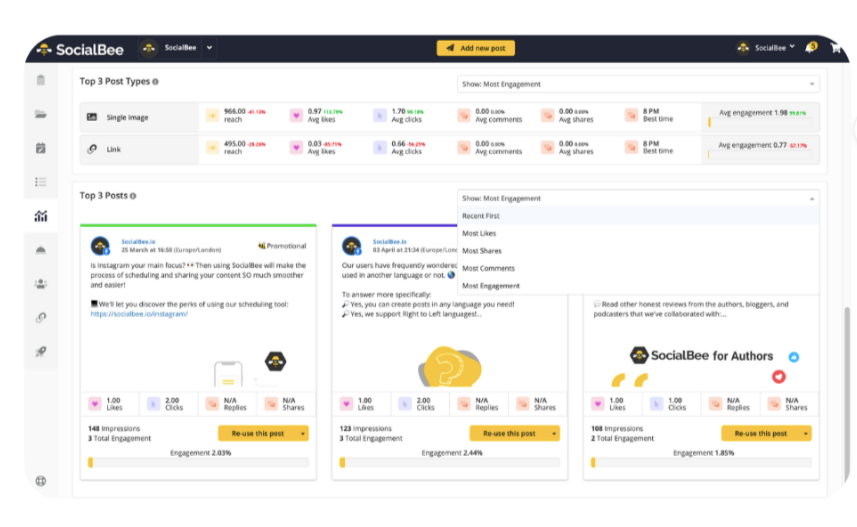Viewport: 857px width, 527px height.
Task: Open Top 3 Post Types Show dropdown
Action: (x=638, y=84)
